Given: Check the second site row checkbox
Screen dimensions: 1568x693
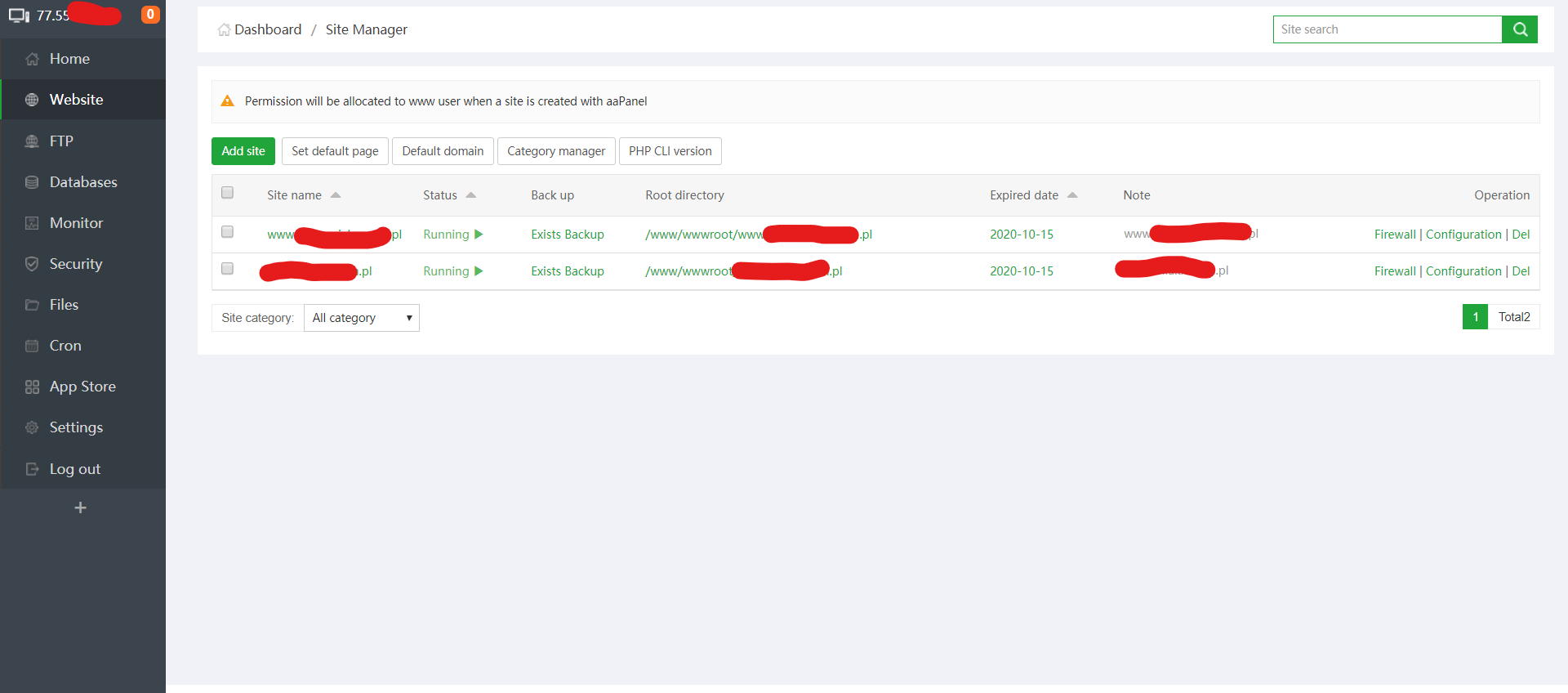Looking at the screenshot, I should (x=228, y=269).
